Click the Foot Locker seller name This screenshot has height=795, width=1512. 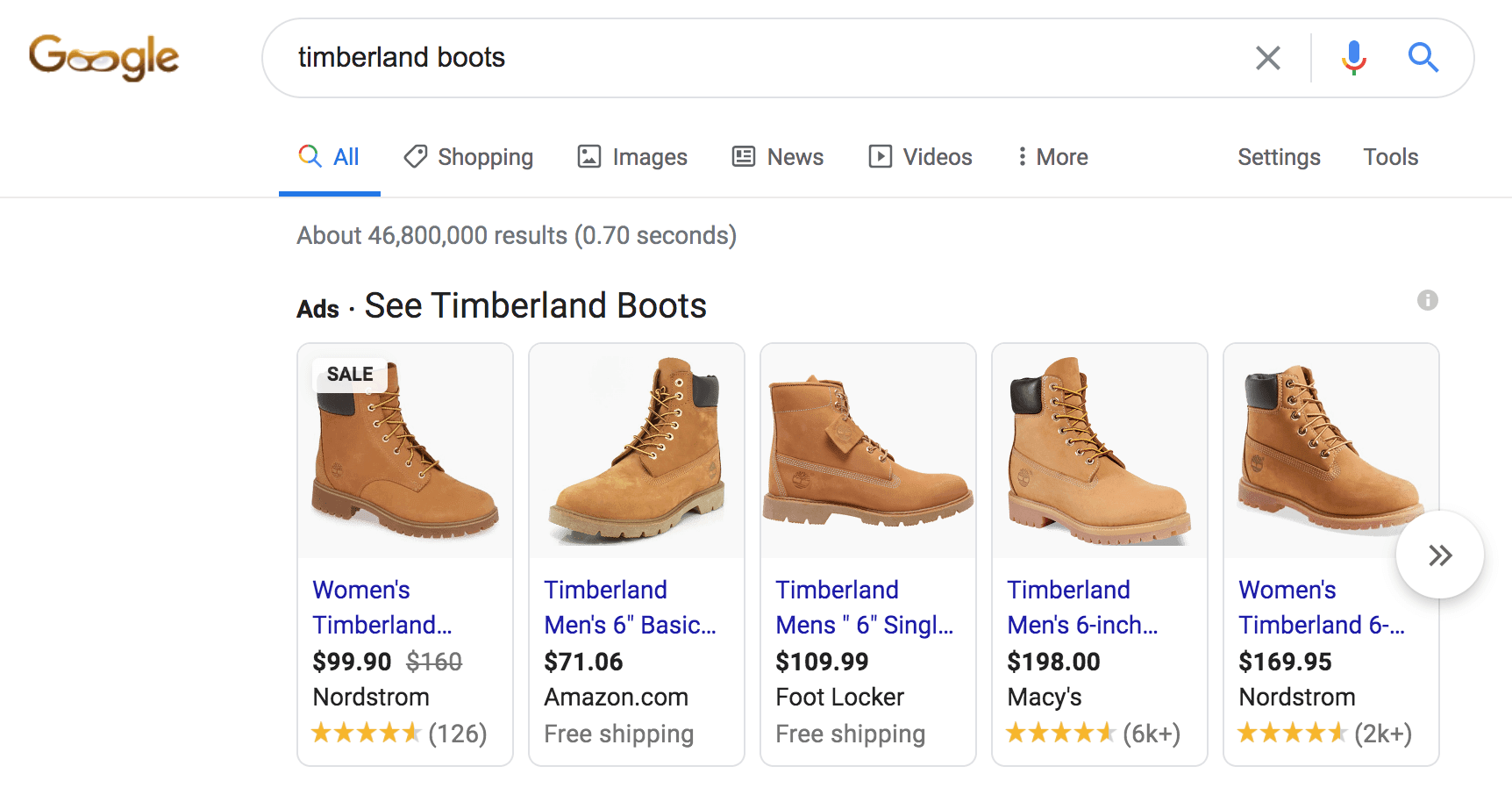(839, 698)
